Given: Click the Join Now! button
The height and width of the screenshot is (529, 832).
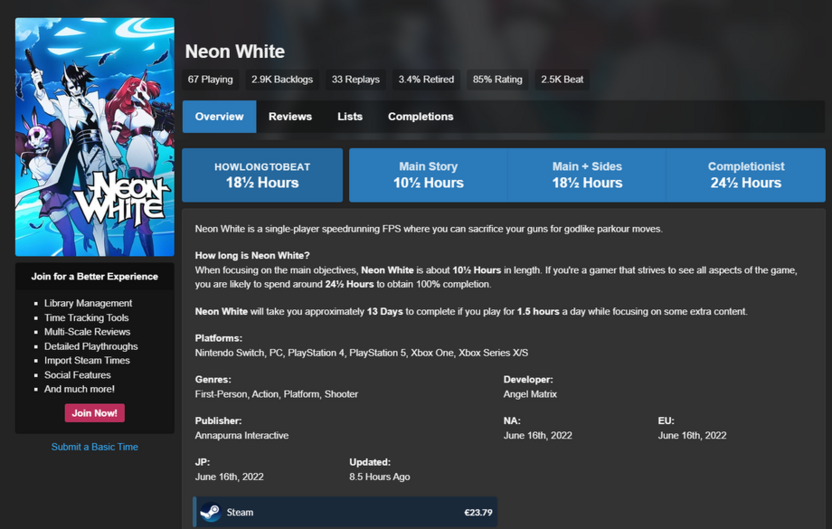Looking at the screenshot, I should tap(94, 413).
